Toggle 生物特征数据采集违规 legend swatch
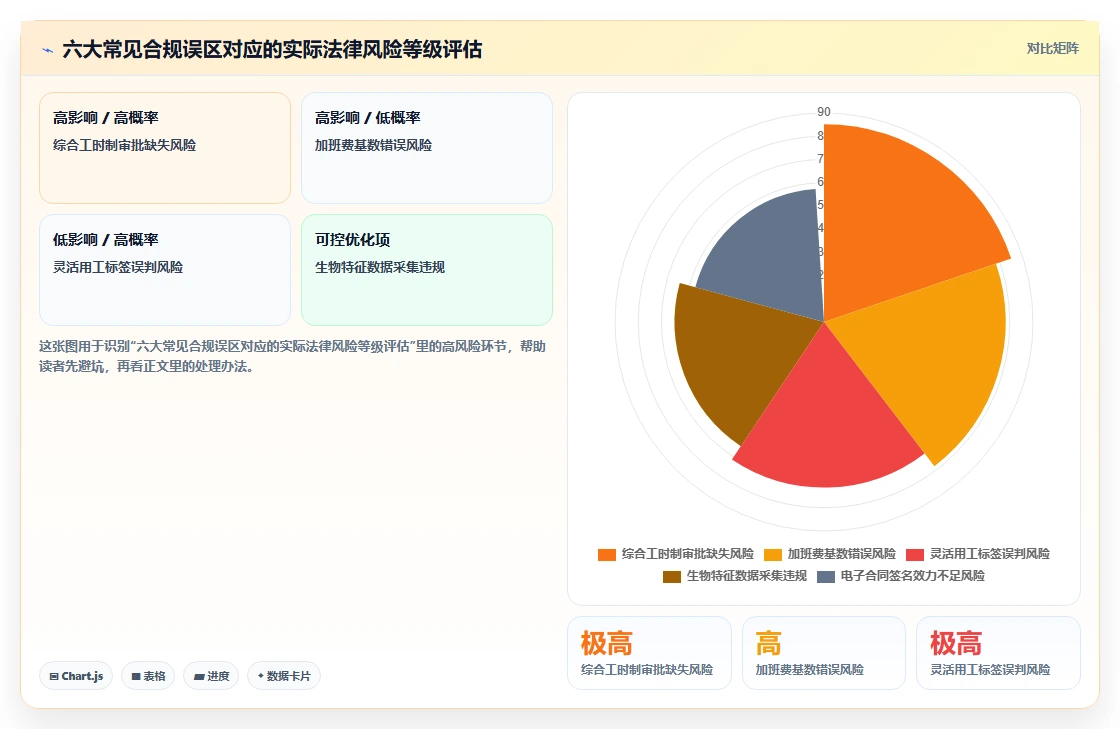The image size is (1120, 729). [x=671, y=577]
